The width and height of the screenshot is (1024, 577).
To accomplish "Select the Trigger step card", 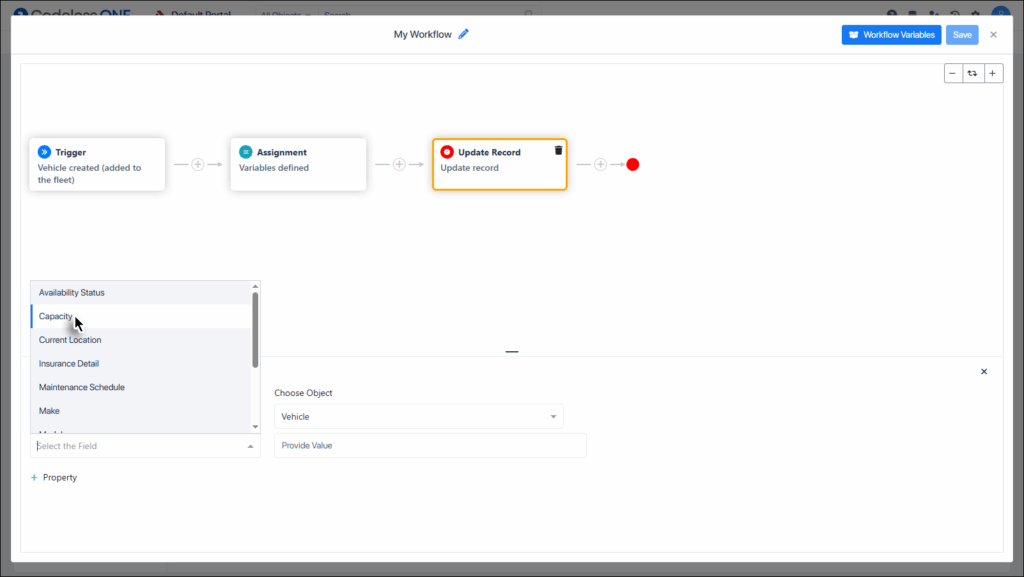I will (96, 163).
